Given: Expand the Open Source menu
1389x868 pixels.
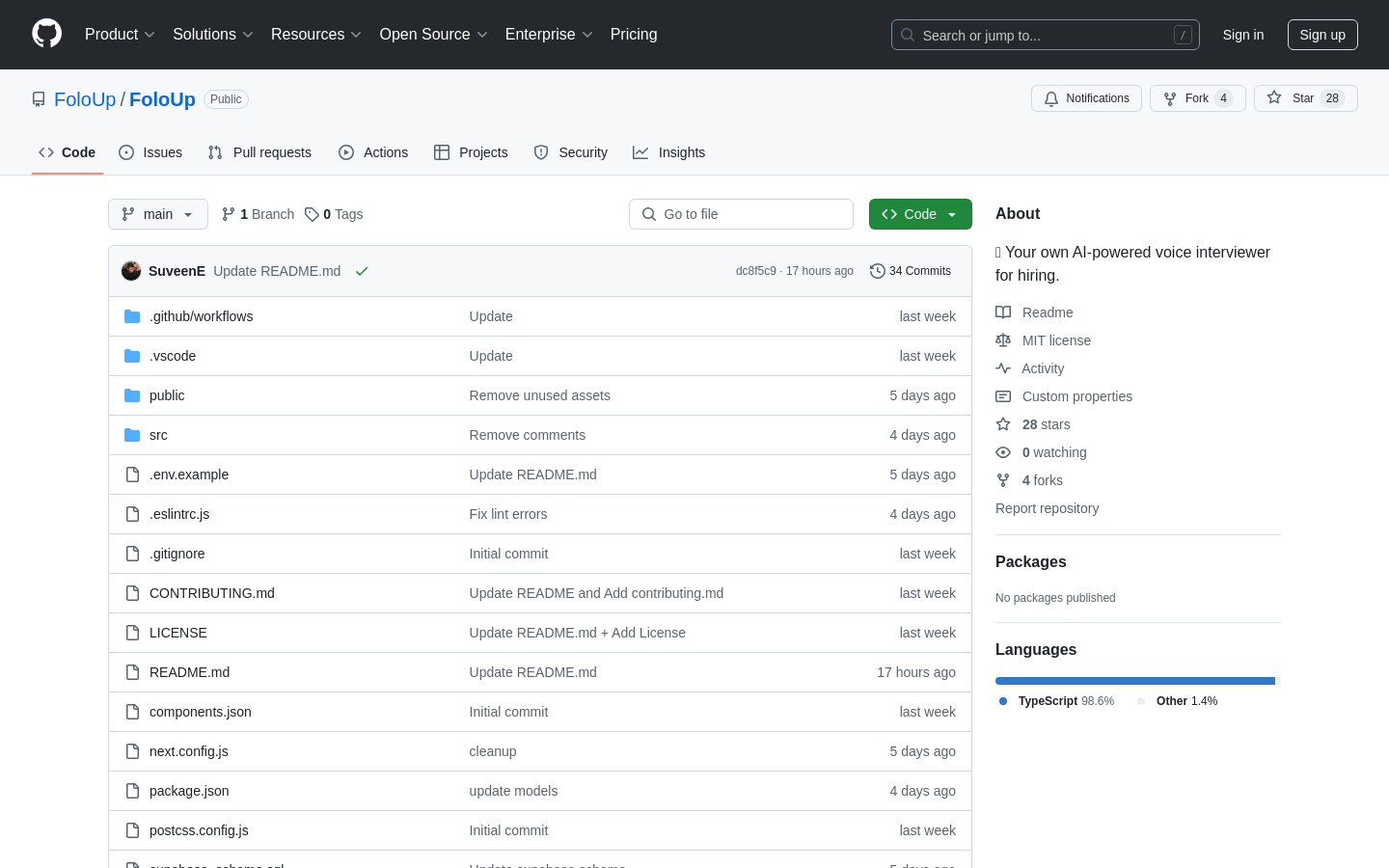Looking at the screenshot, I should click(x=434, y=35).
